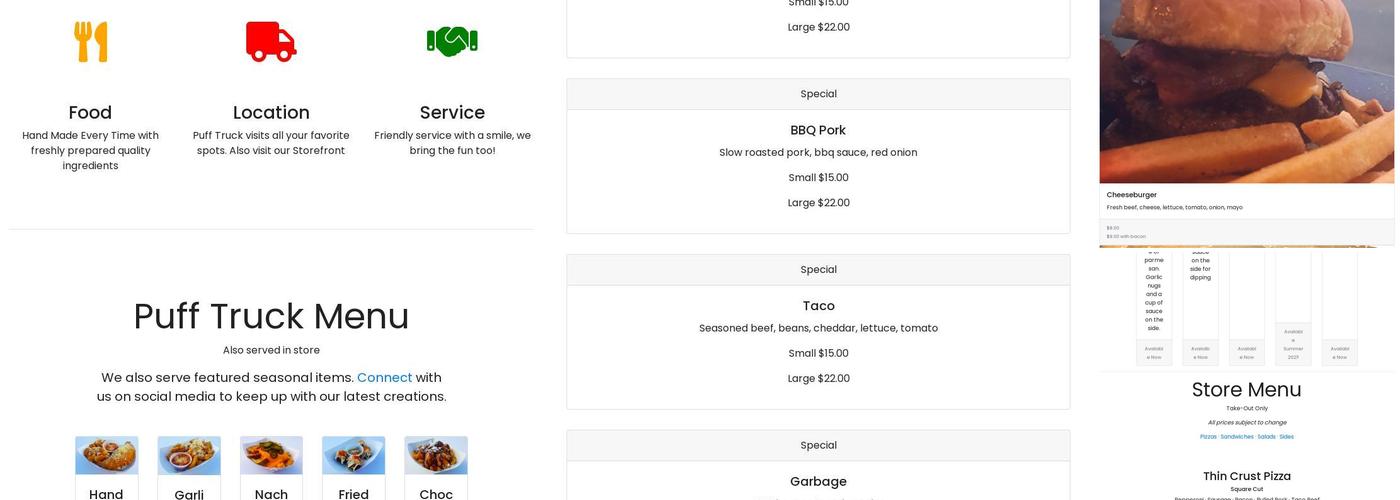Open the Connect social media link
This screenshot has width=1400, height=500.
pos(384,377)
